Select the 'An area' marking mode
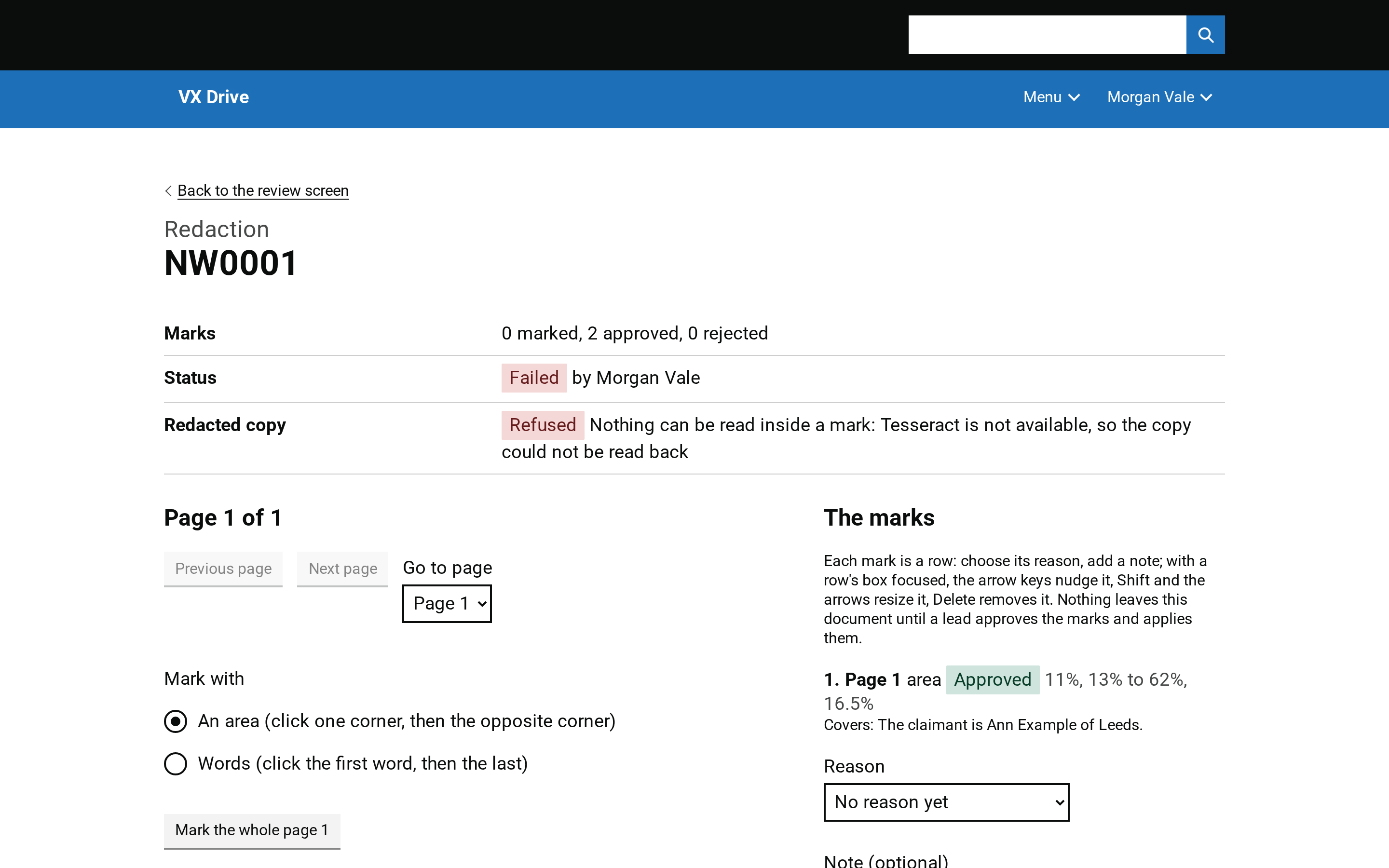 tap(176, 721)
